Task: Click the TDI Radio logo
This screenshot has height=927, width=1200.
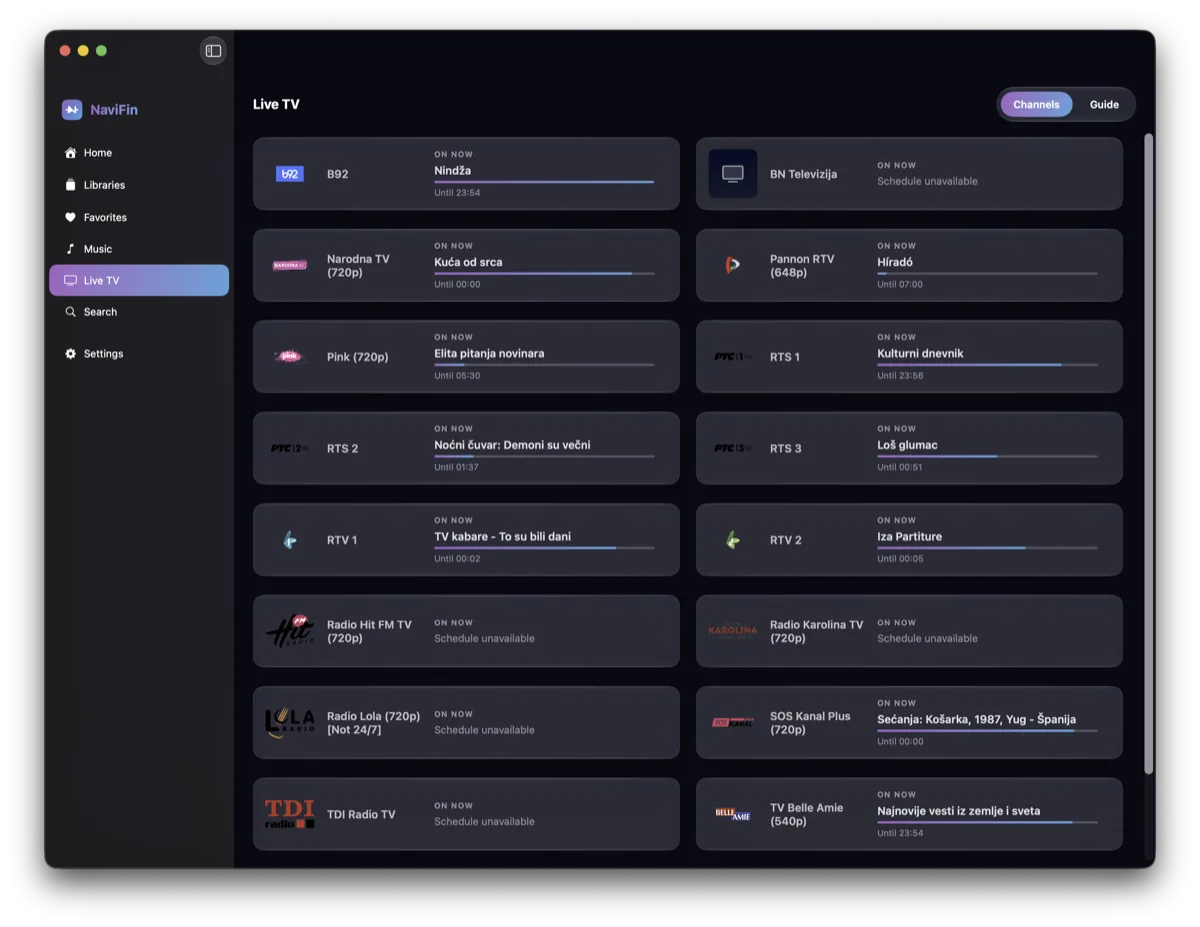Action: coord(290,814)
